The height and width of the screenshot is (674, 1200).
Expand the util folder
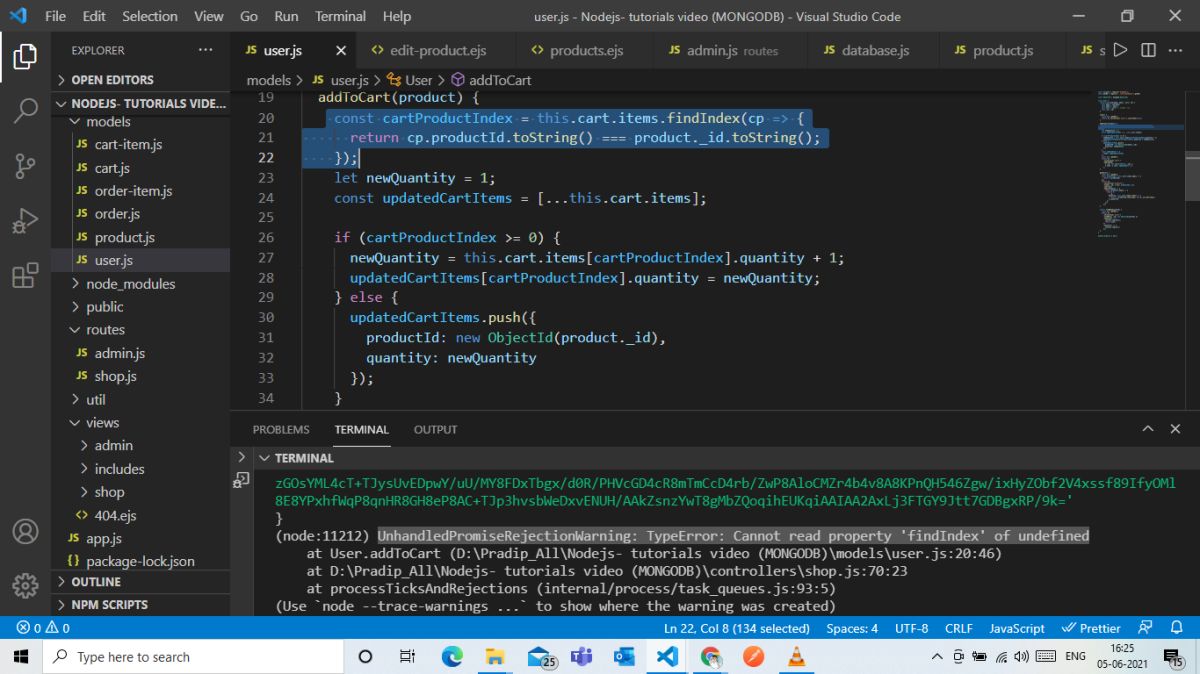click(140, 399)
